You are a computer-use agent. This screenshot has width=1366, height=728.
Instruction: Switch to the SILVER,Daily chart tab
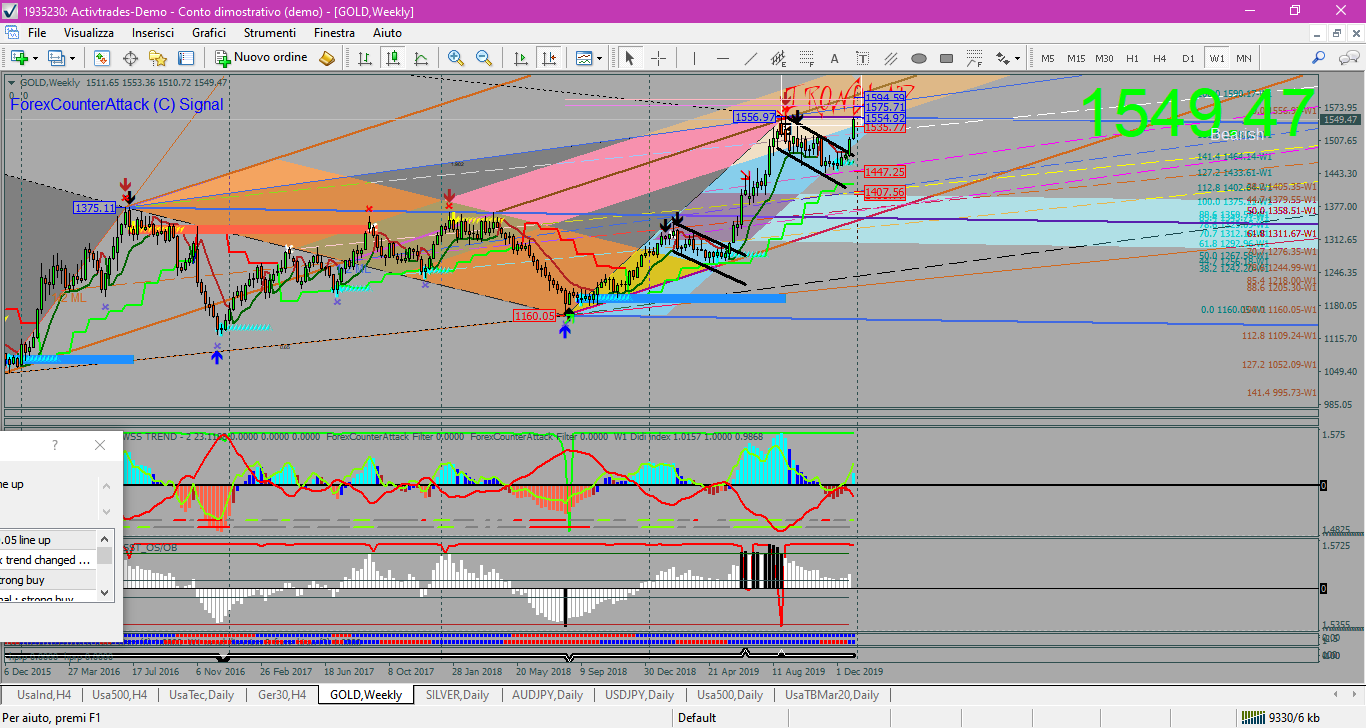[457, 694]
